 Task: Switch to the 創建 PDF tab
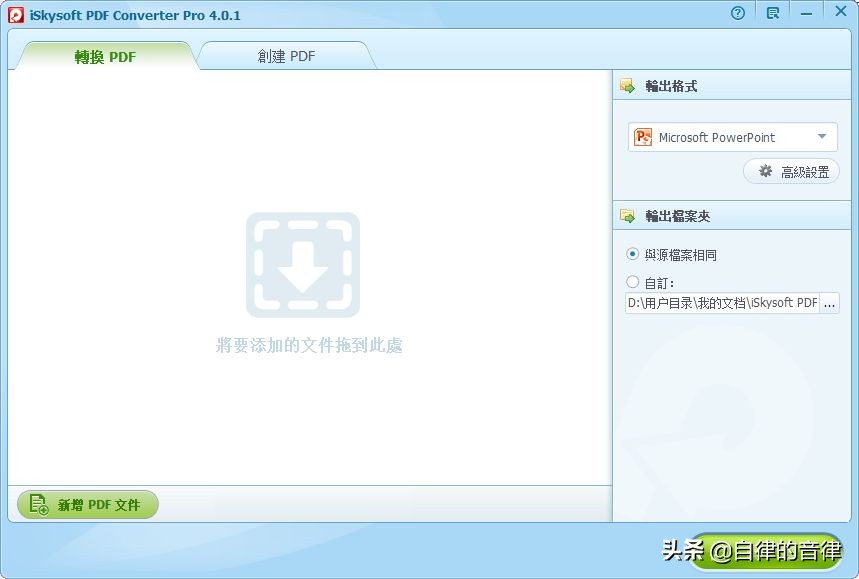287,56
